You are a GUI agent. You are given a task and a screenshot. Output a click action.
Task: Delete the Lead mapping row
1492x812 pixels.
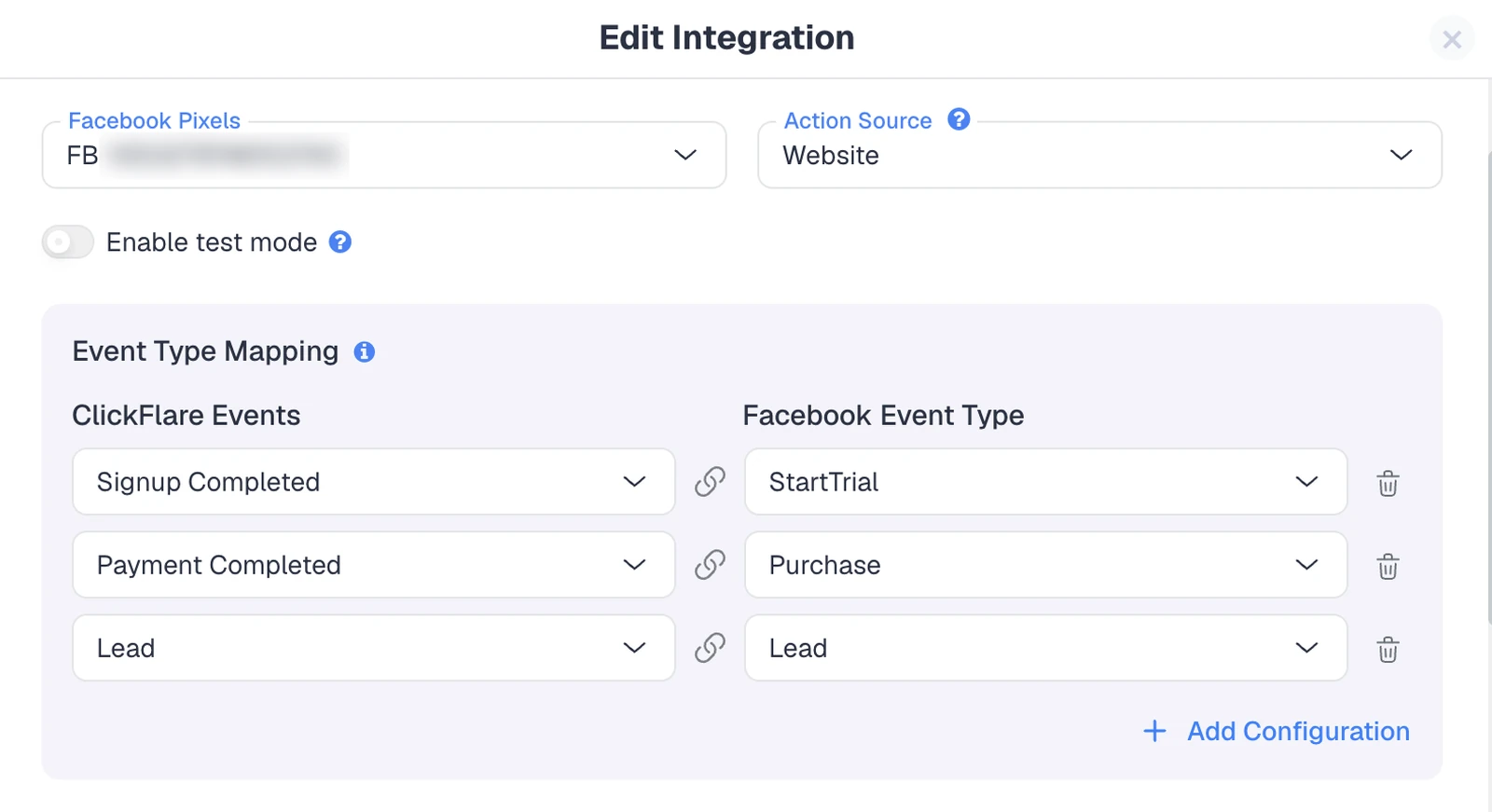tap(1388, 649)
